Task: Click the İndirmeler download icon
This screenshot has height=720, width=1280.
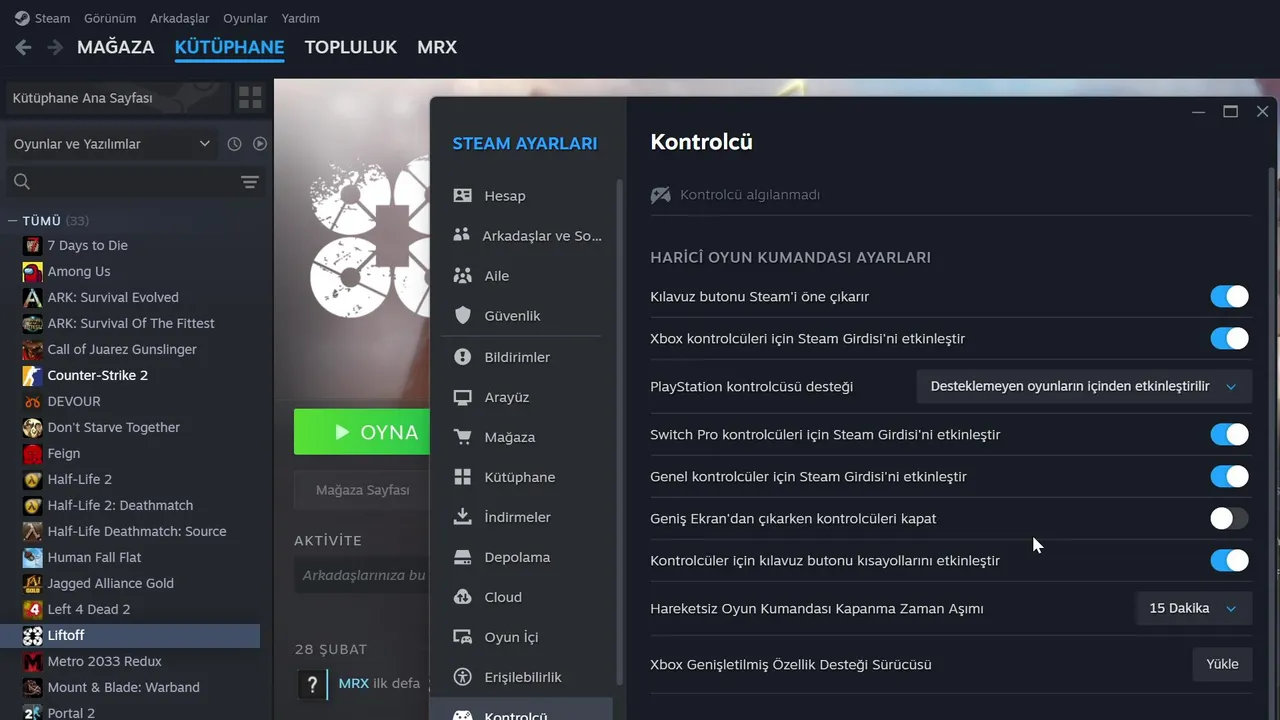Action: coord(462,517)
